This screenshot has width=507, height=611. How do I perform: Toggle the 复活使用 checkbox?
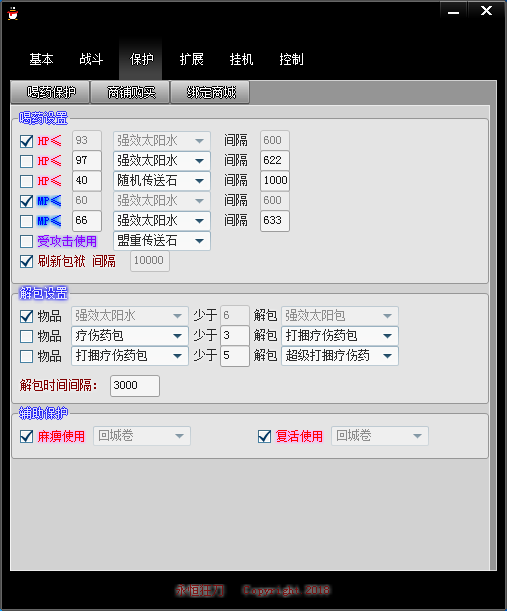click(264, 436)
